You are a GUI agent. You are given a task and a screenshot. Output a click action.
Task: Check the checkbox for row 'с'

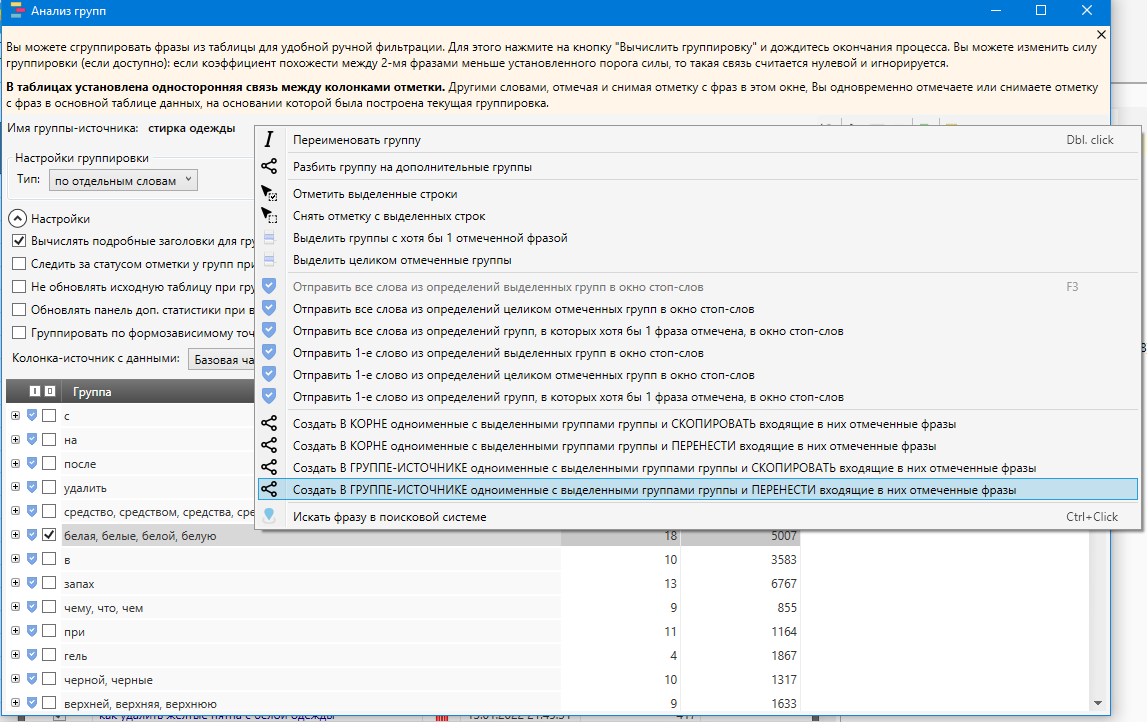[x=49, y=415]
